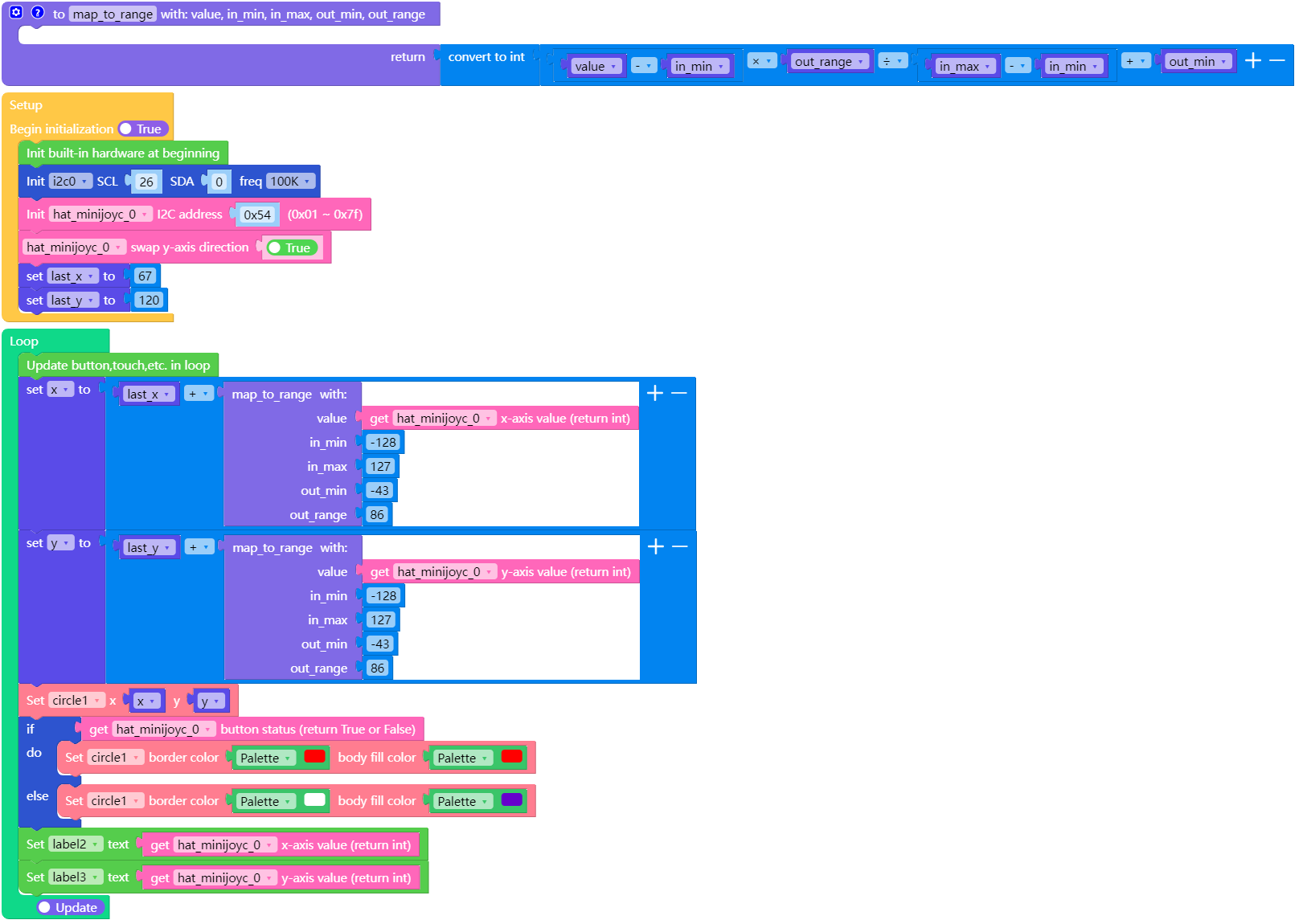Open the i2c0 dropdown in the Init block
This screenshot has width=1299, height=924.
click(x=72, y=182)
